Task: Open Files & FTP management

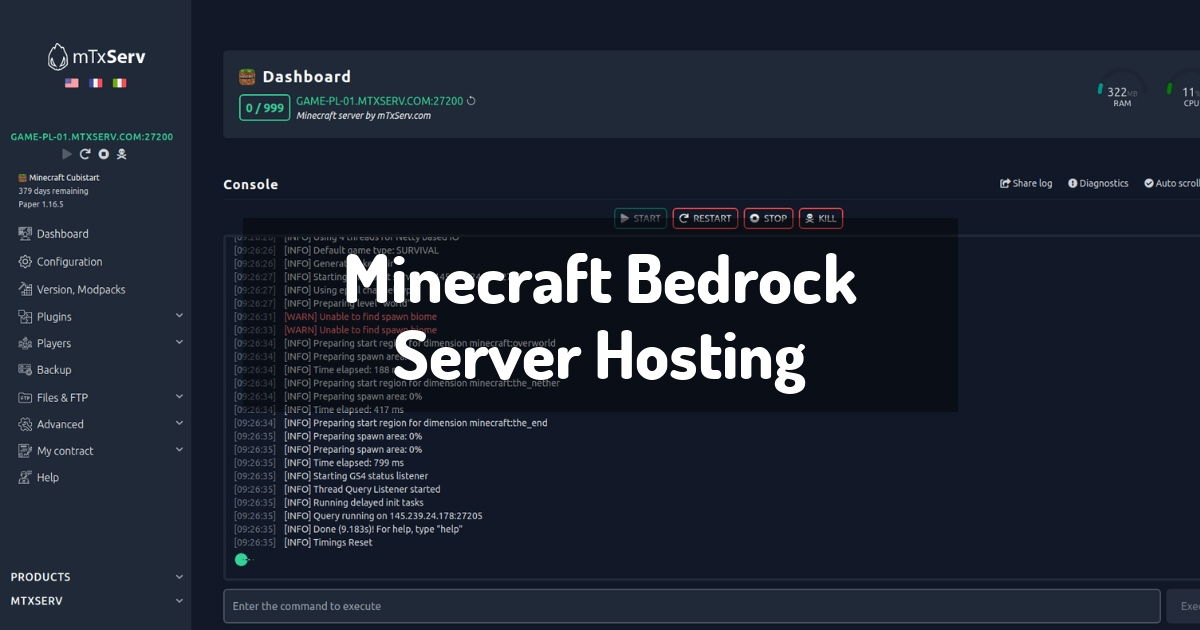Action: [60, 397]
